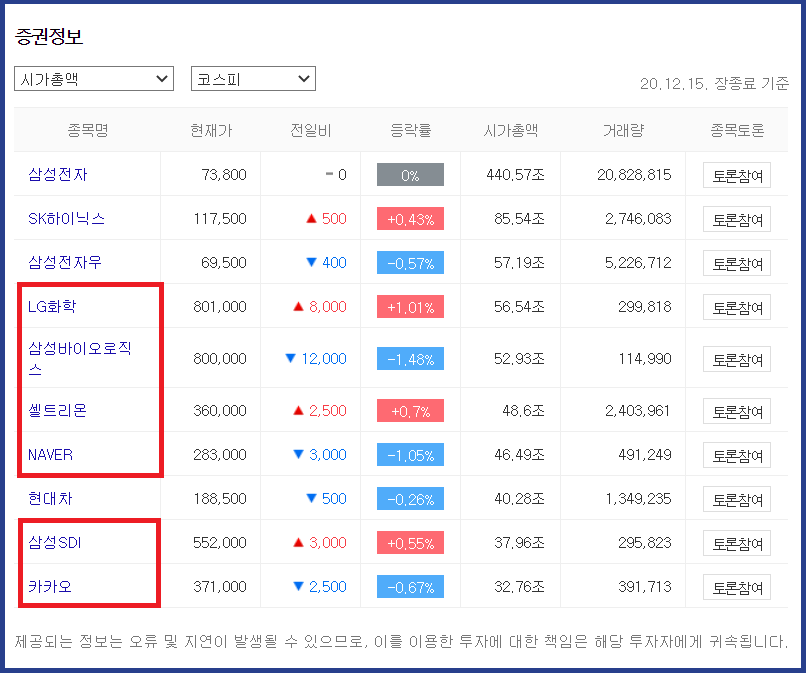Click the blue -0.57% change badge
806x674 pixels.
[x=410, y=263]
